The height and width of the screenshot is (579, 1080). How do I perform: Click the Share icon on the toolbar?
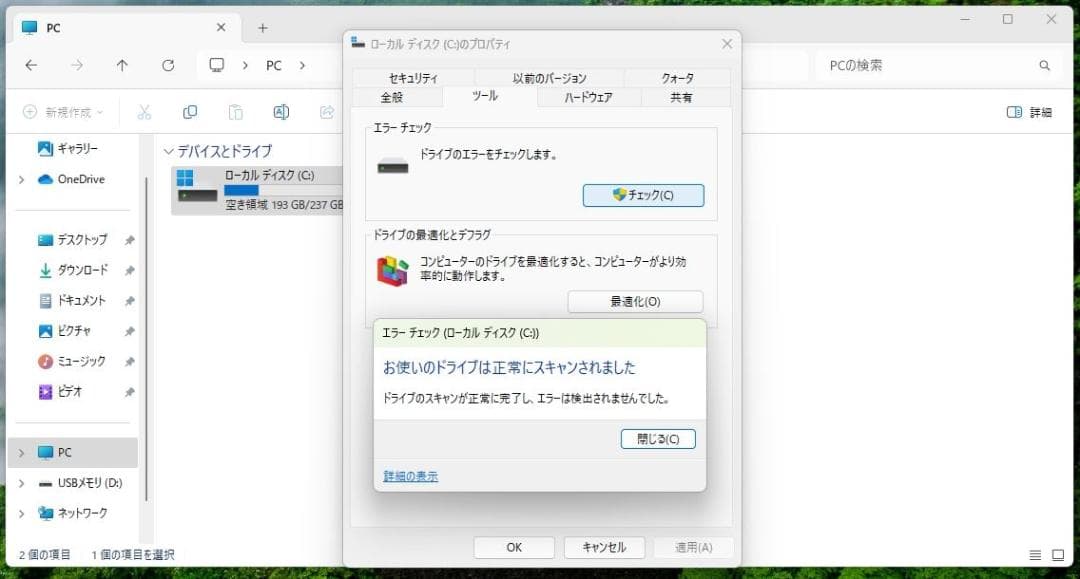(x=326, y=112)
